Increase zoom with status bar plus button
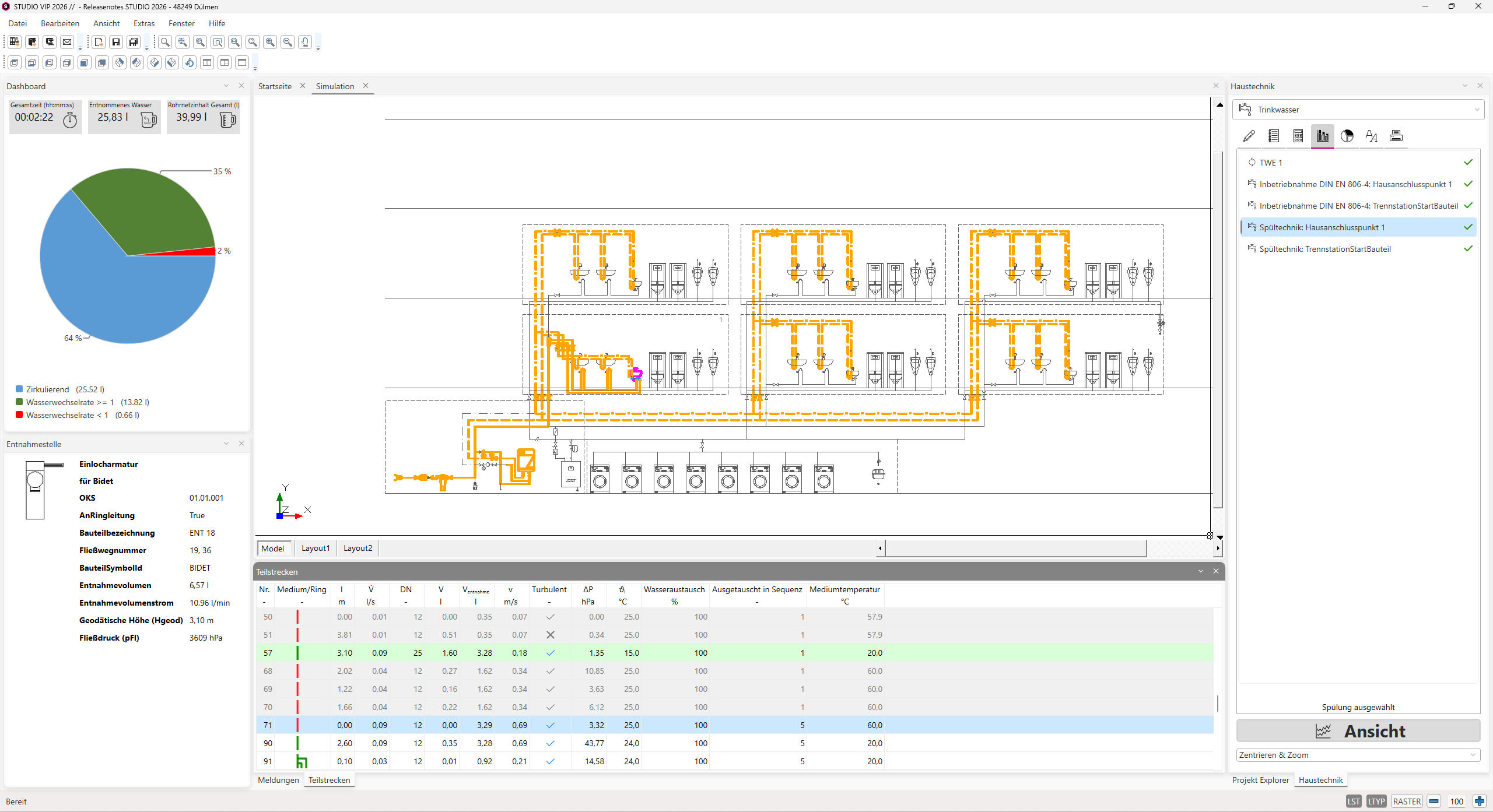The height and width of the screenshot is (812, 1493). (1479, 801)
